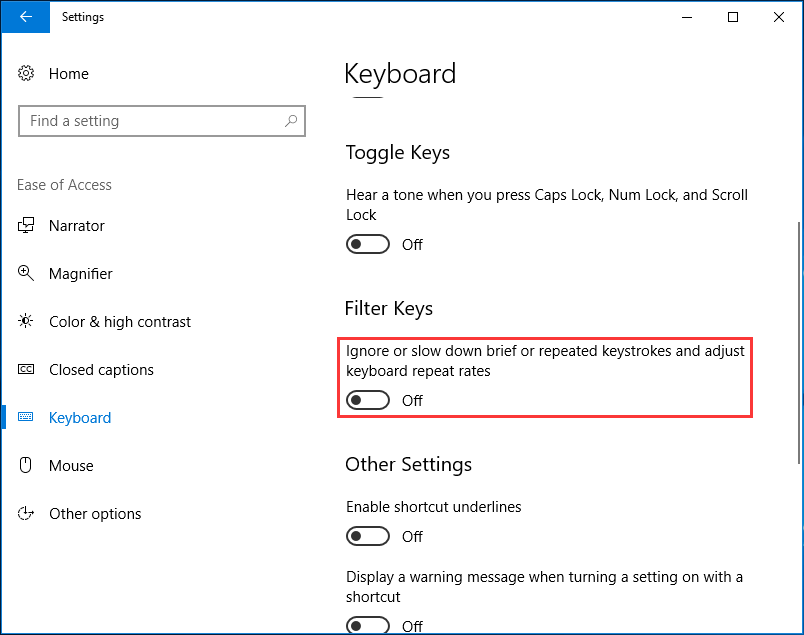Viewport: 804px width, 635px height.
Task: Toggle Enable shortcut underlines switch
Action: (x=367, y=536)
